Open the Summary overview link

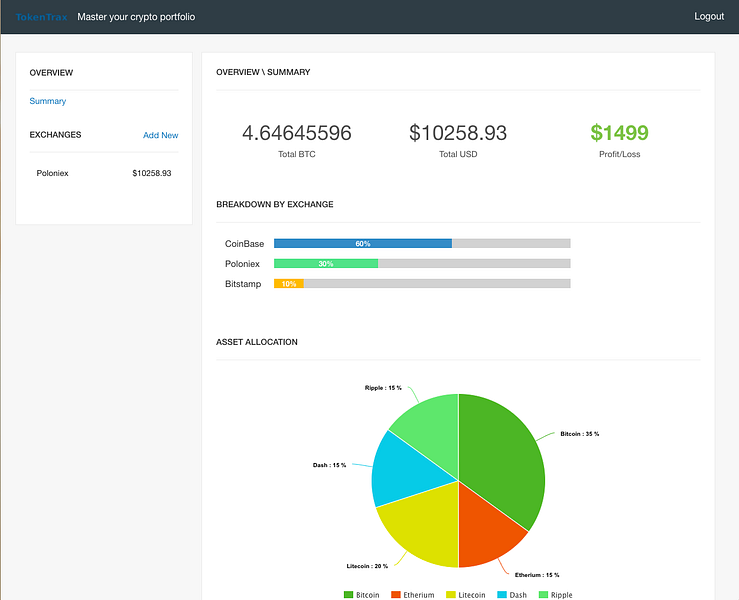(x=48, y=101)
